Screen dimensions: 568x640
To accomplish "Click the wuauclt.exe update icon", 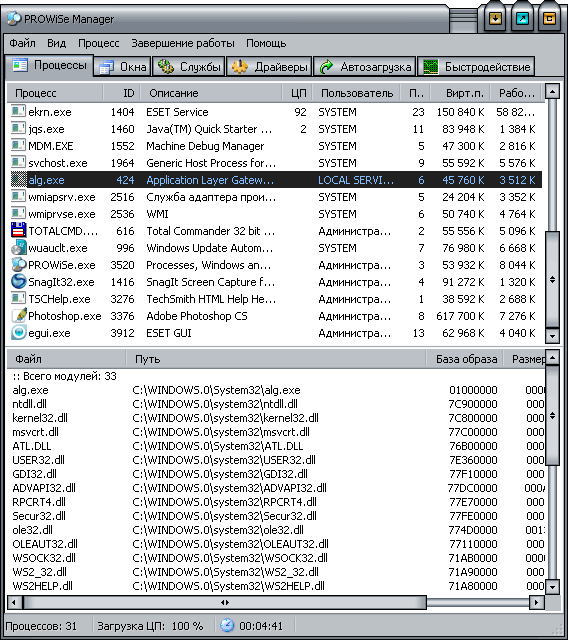I will (18, 248).
